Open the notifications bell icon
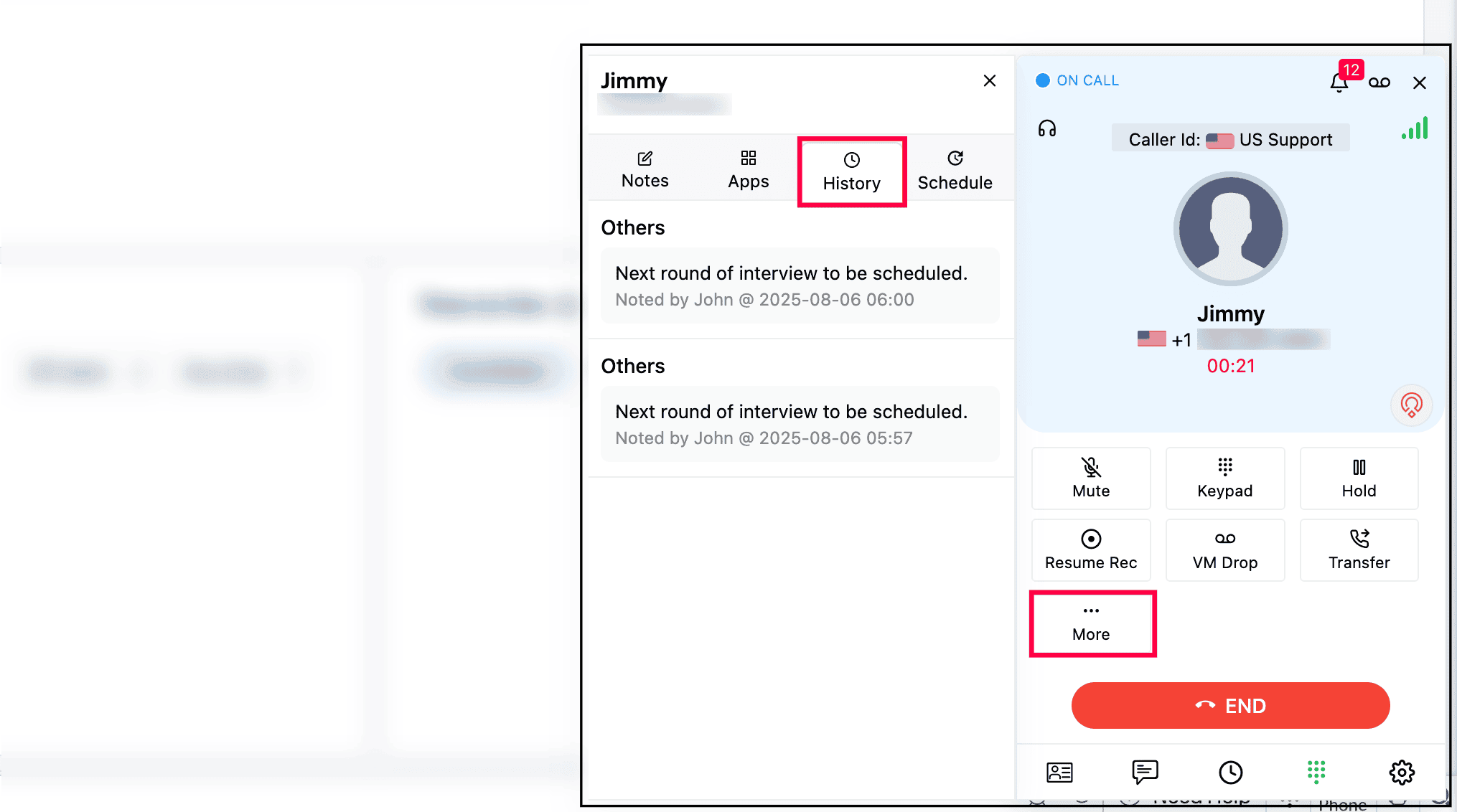The height and width of the screenshot is (812, 1457). 1339,82
